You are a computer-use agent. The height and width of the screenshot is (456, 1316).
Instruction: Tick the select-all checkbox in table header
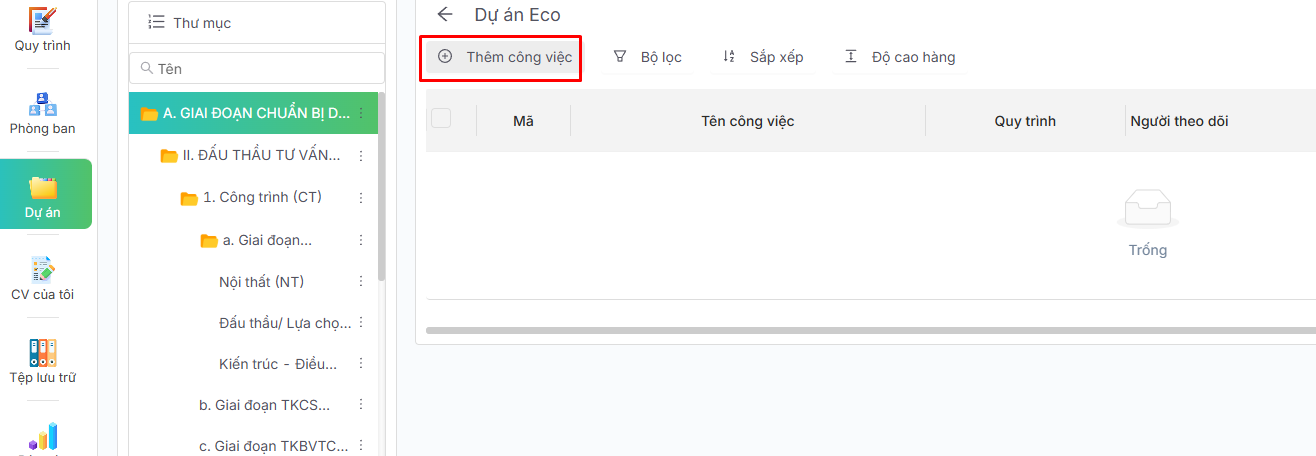[441, 119]
